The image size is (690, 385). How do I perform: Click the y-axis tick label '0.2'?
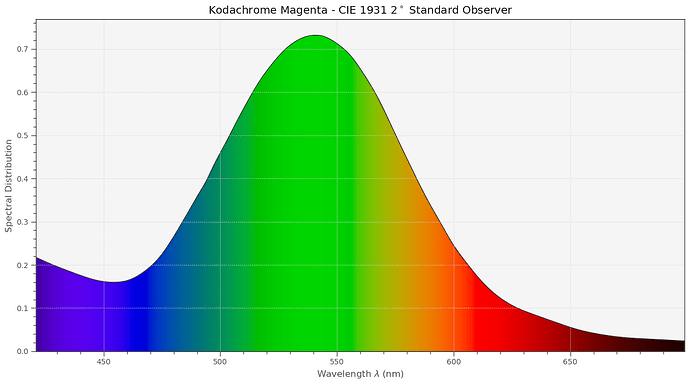point(22,265)
